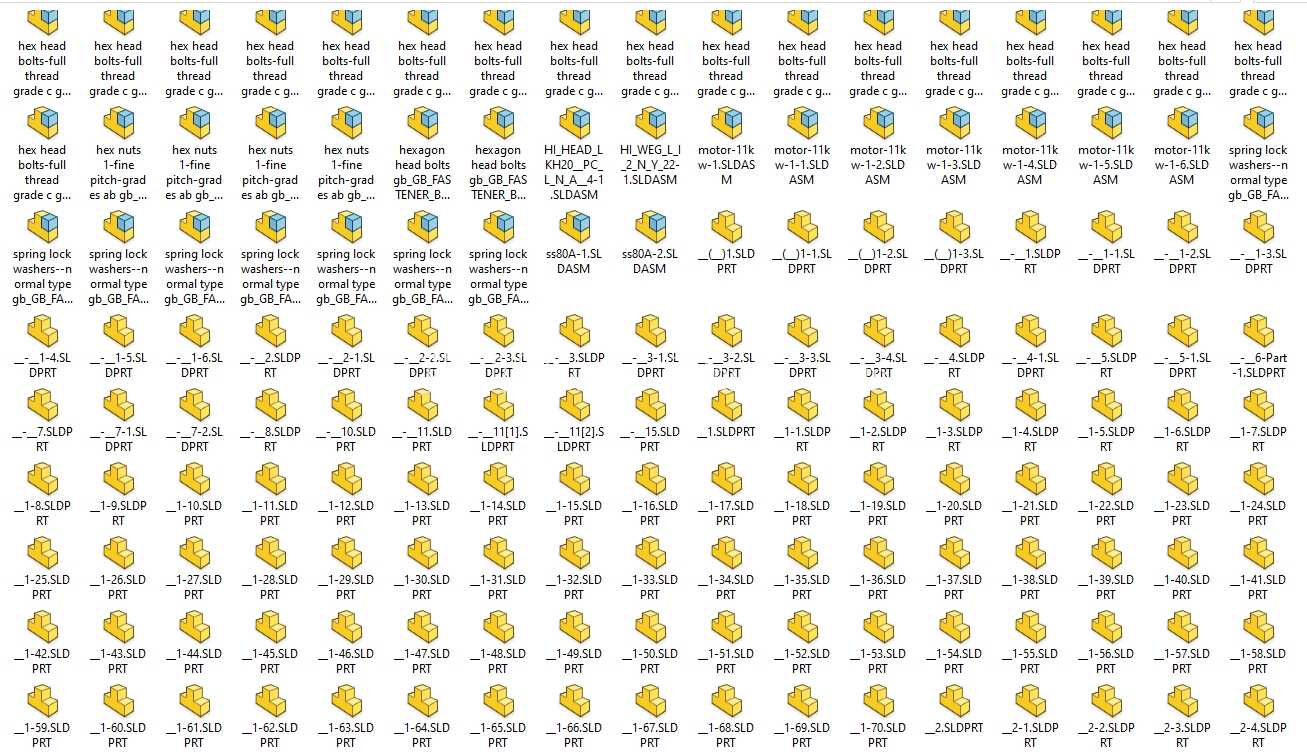Image resolution: width=1307 pixels, height=754 pixels.
Task: Select the motor-11kw-1-3.SLDASM assembly icon
Action: 954,123
